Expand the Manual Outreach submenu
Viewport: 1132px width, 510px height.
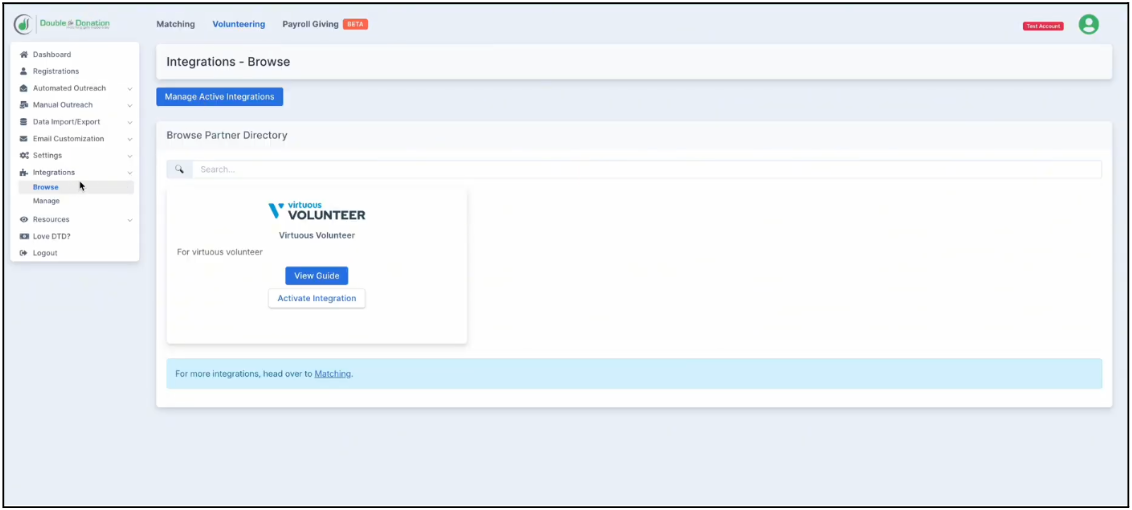129,105
